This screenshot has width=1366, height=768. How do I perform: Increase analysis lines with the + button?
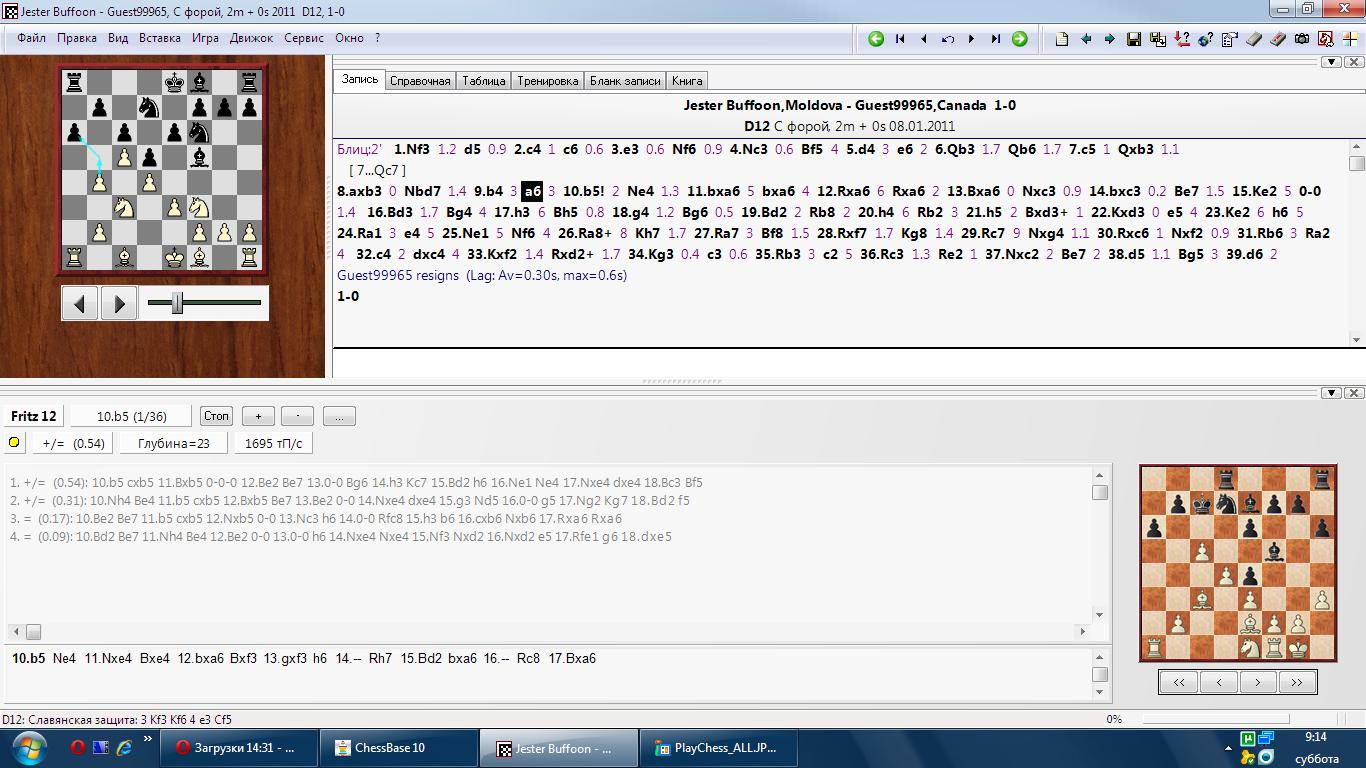pos(258,416)
